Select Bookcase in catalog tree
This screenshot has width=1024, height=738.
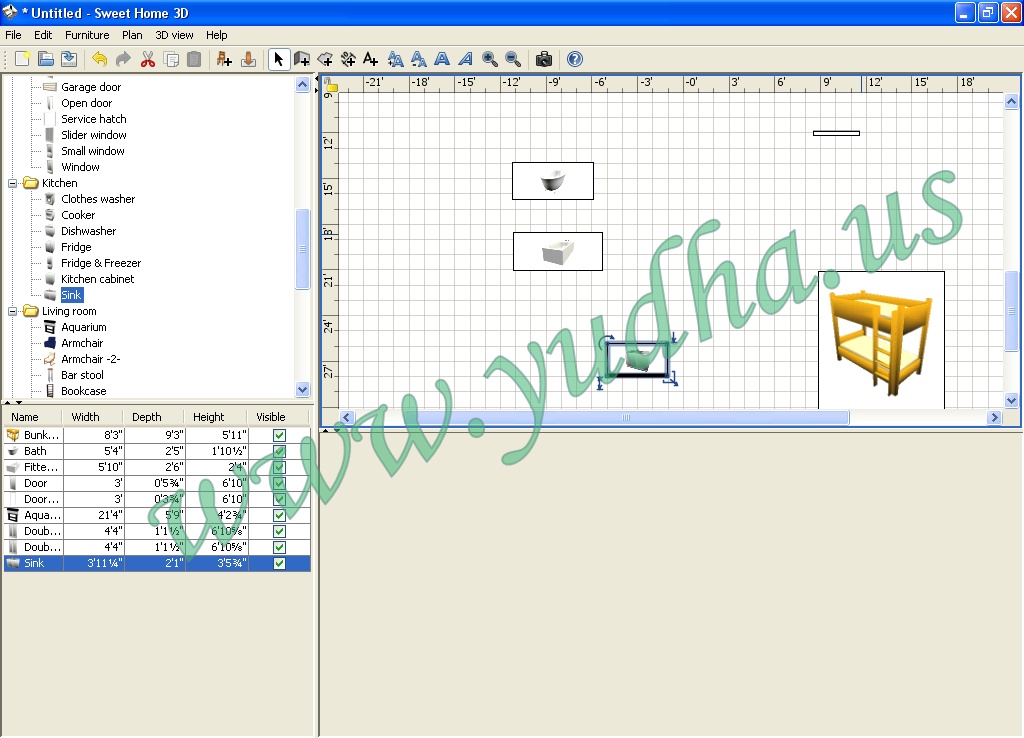[84, 391]
